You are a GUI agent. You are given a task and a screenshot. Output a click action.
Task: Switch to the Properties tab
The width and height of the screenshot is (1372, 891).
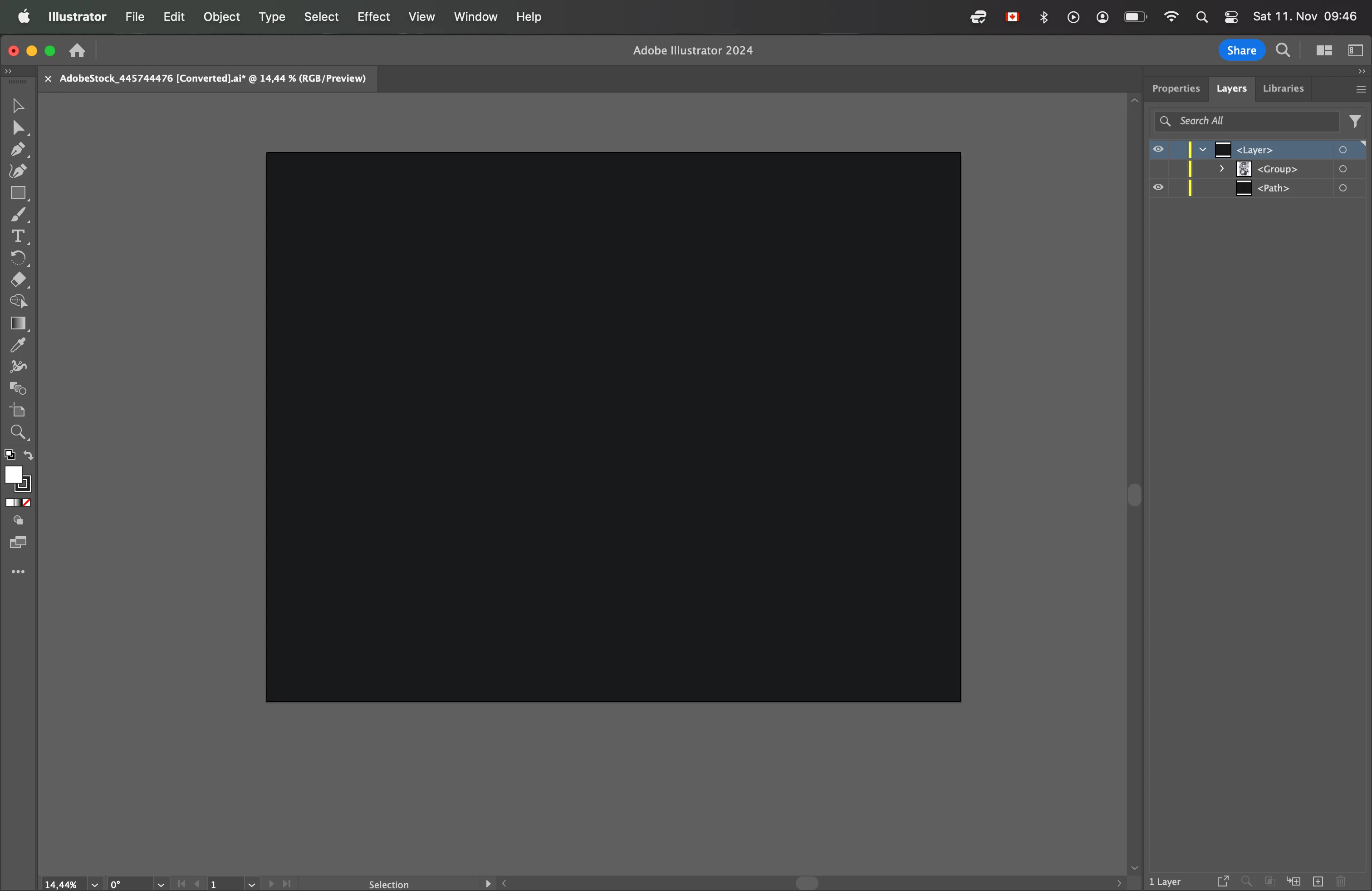pyautogui.click(x=1176, y=88)
